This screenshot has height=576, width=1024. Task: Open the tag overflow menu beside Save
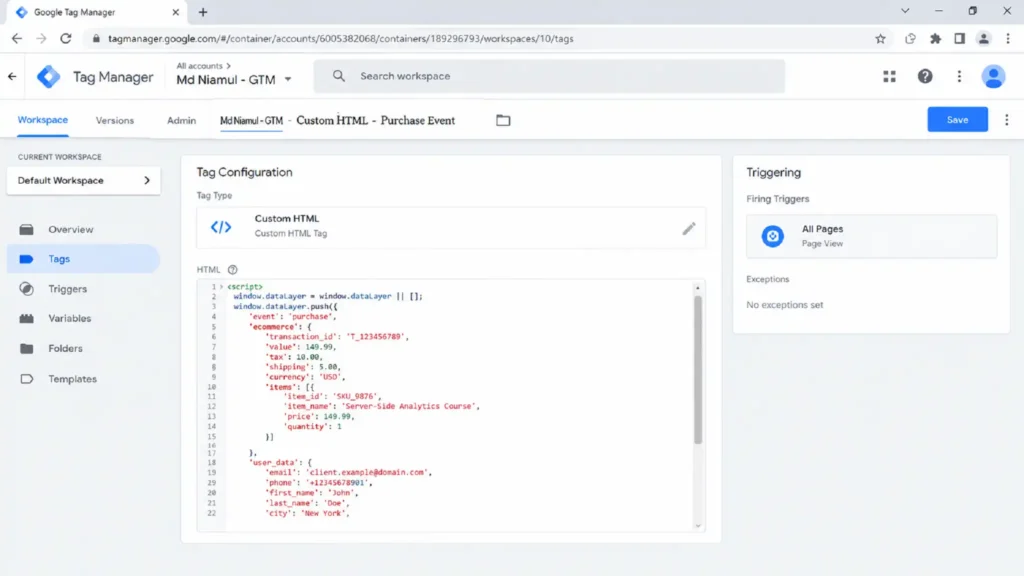1006,120
